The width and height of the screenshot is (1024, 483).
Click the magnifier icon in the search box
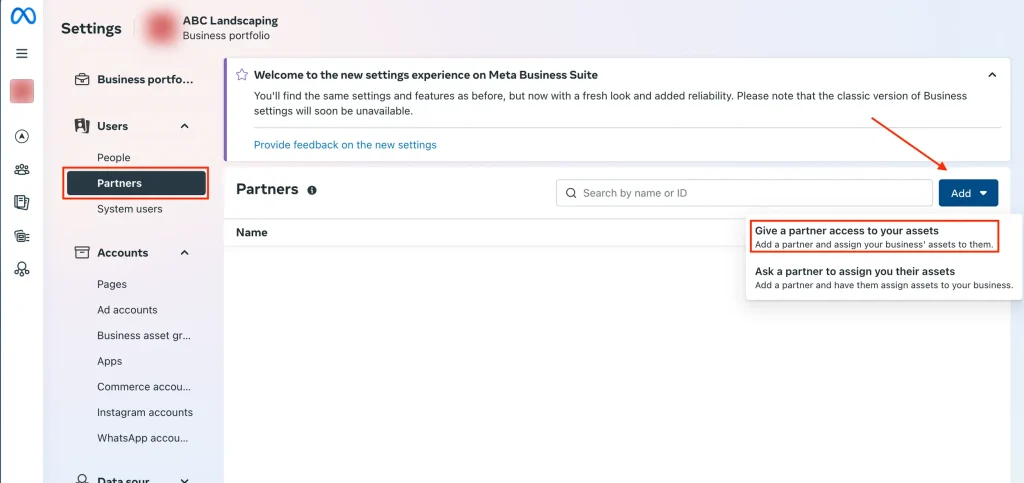click(571, 193)
